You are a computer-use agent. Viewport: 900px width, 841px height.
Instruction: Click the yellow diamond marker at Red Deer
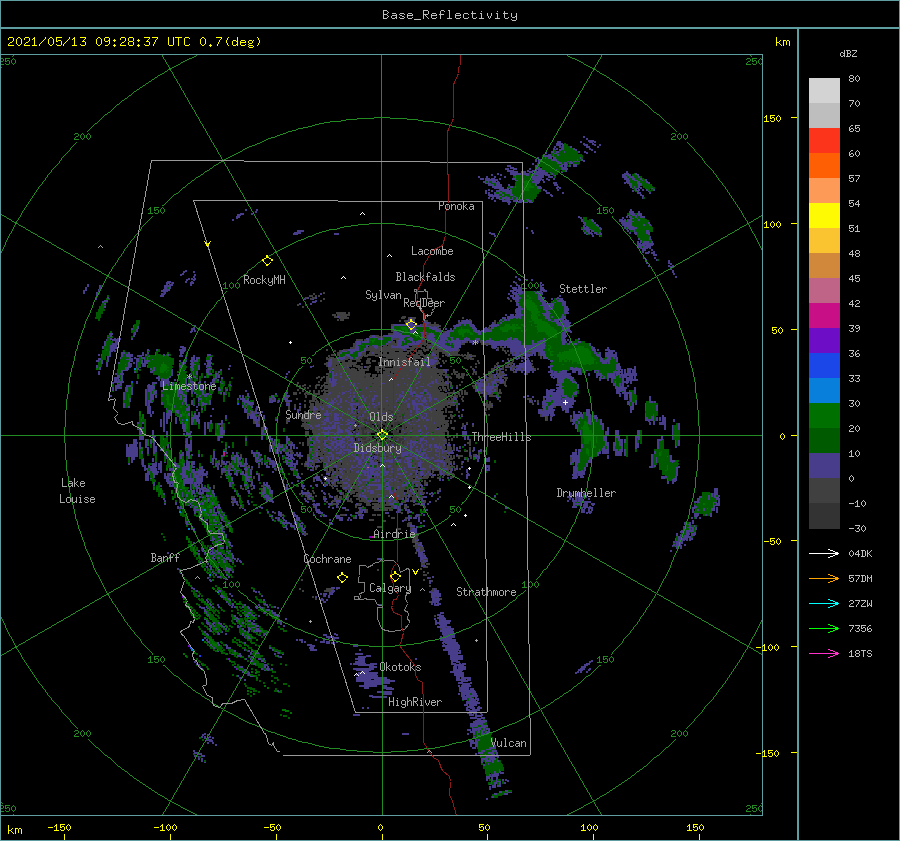pos(411,325)
